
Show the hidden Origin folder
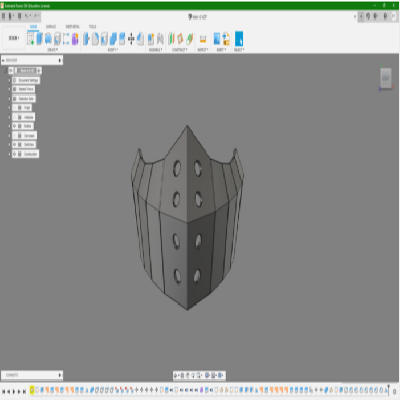pos(15,108)
